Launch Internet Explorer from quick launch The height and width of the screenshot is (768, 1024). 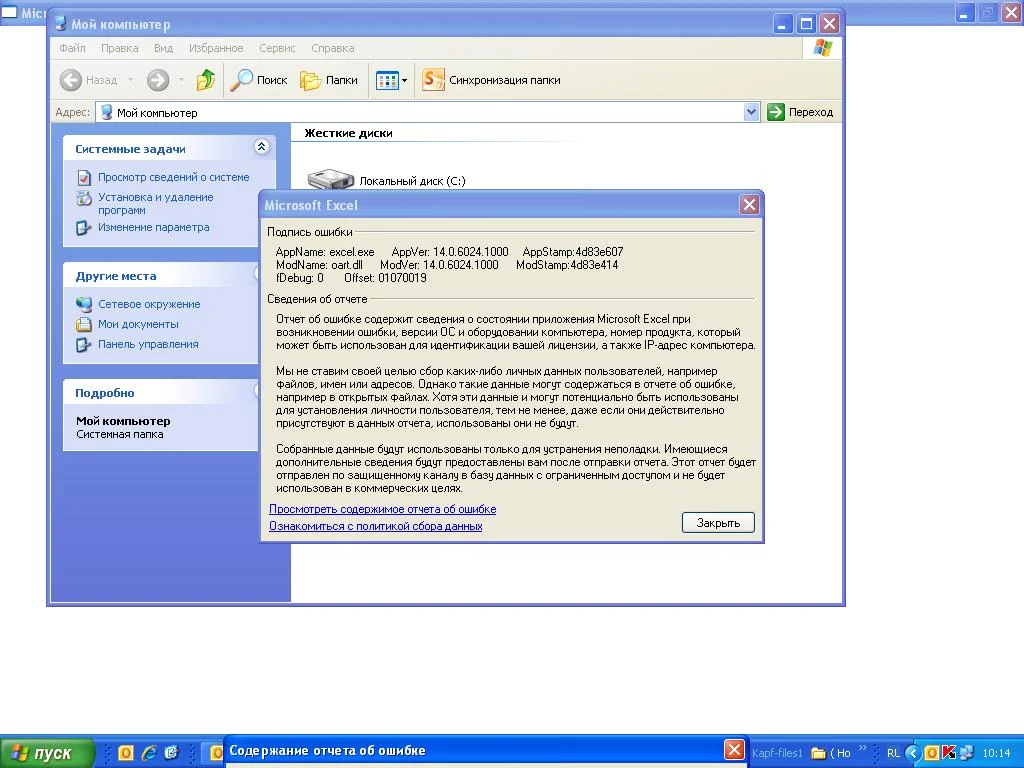(149, 753)
